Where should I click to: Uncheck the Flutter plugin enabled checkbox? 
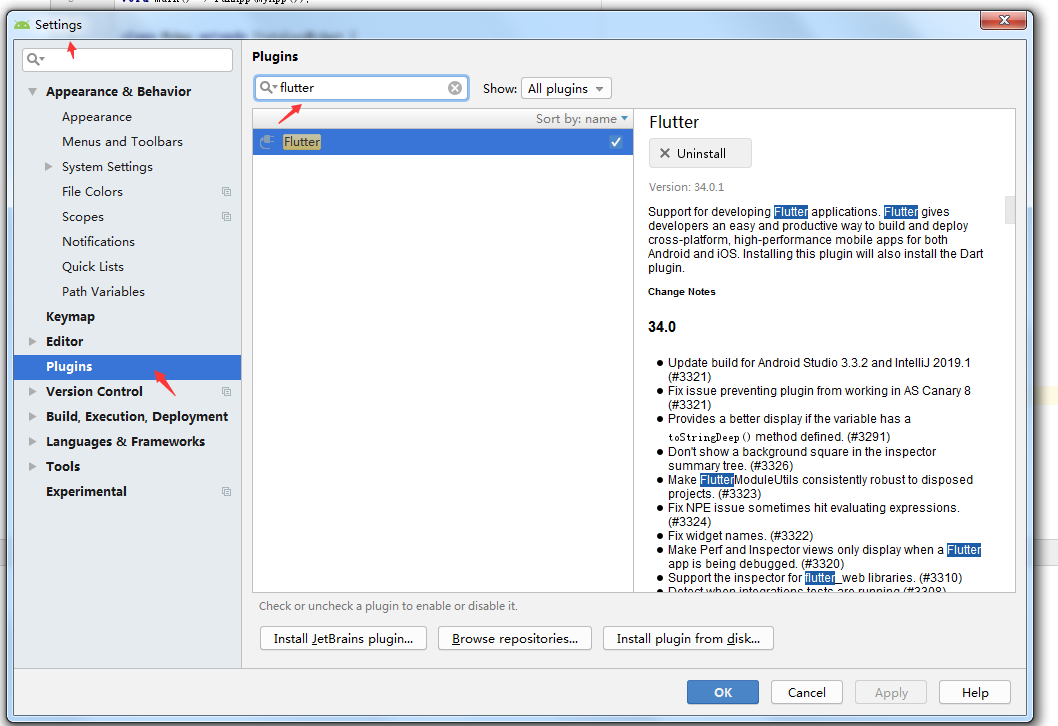(x=615, y=142)
